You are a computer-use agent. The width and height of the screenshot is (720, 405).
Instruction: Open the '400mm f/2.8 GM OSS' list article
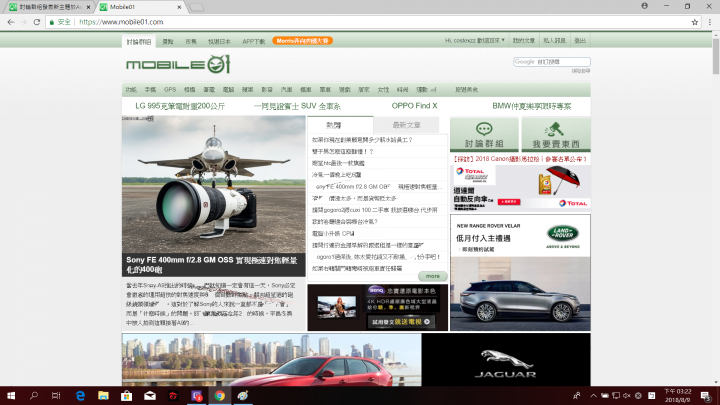tap(378, 186)
